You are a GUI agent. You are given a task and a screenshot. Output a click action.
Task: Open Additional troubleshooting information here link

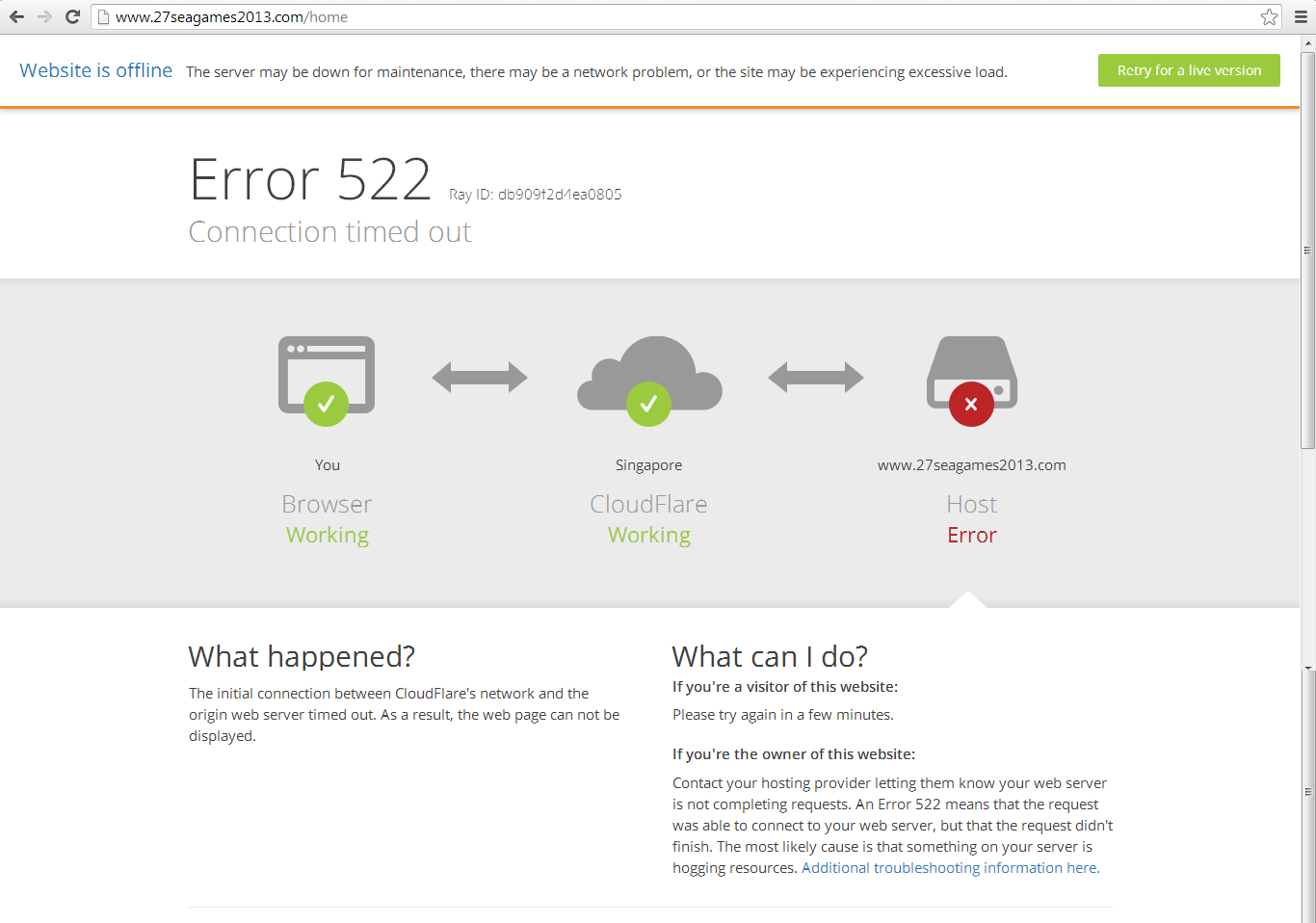coord(949,868)
